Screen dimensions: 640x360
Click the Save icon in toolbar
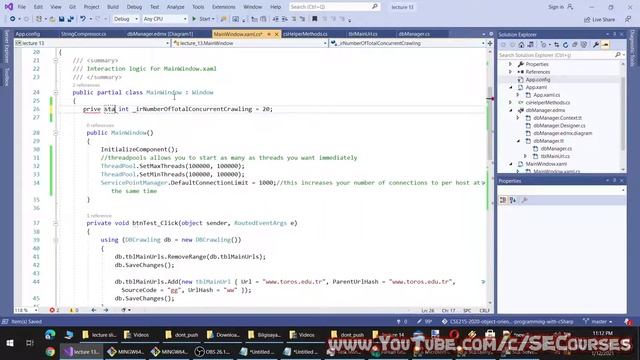coord(62,19)
